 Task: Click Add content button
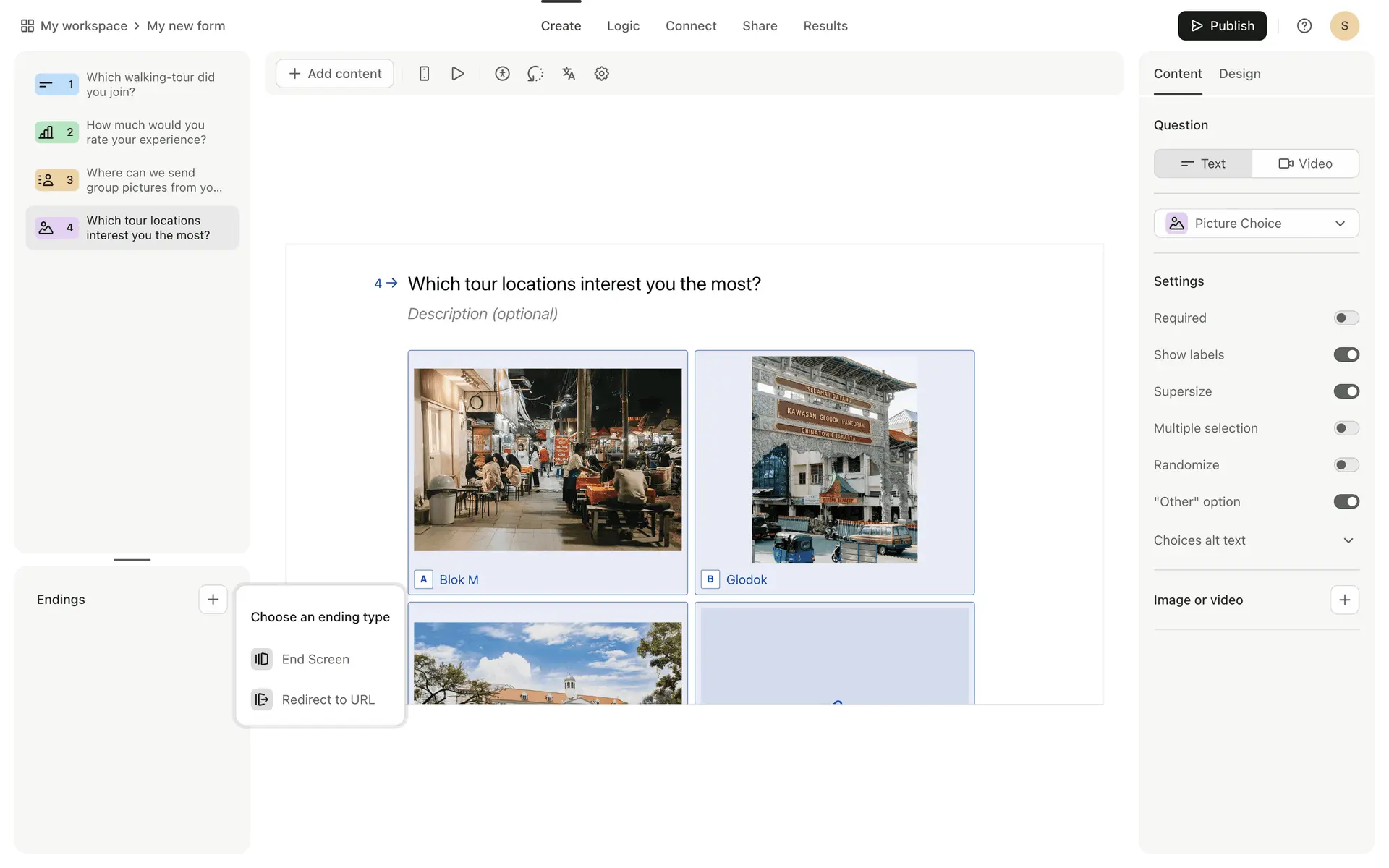tap(335, 74)
